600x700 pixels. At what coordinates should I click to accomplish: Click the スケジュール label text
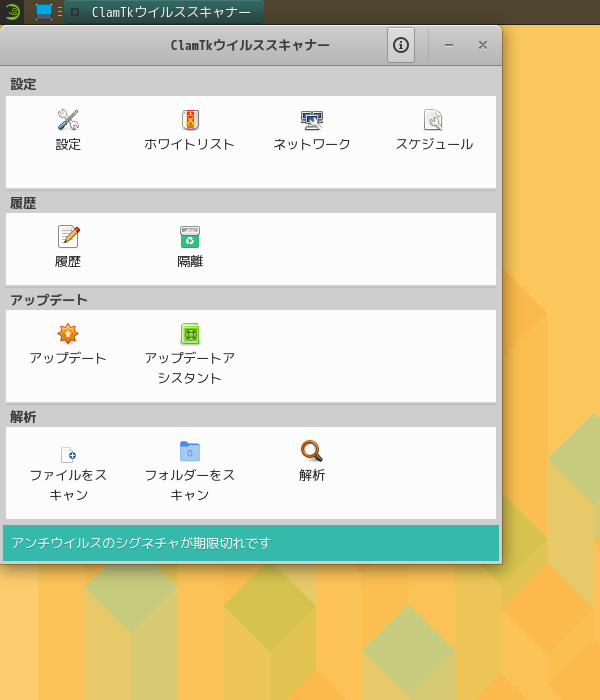point(434,144)
